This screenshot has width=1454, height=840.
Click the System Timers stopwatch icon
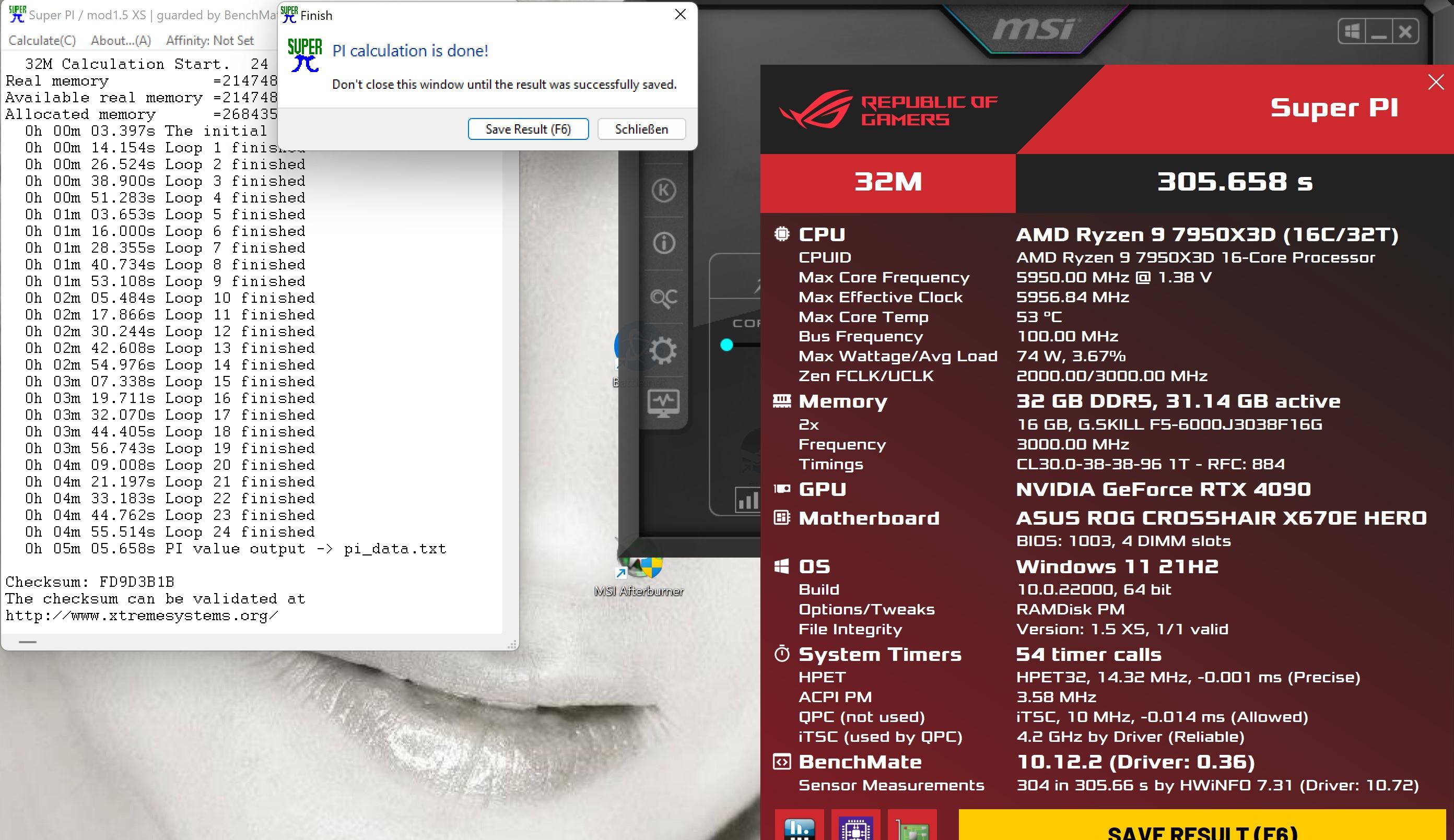[x=782, y=654]
